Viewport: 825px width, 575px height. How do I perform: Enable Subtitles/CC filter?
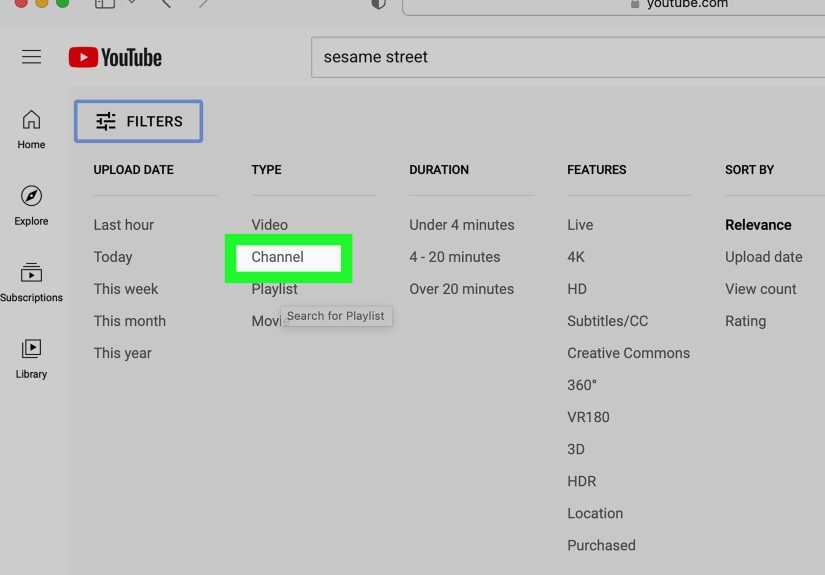pyautogui.click(x=608, y=321)
